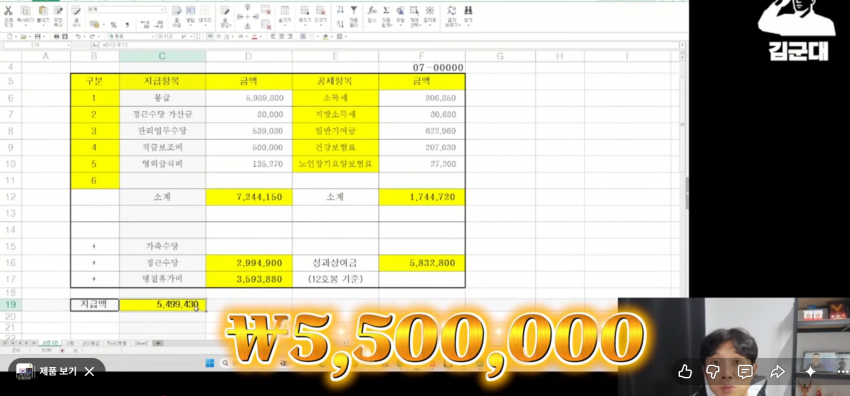
Task: Add a new sheet with plus button
Action: coord(158,343)
